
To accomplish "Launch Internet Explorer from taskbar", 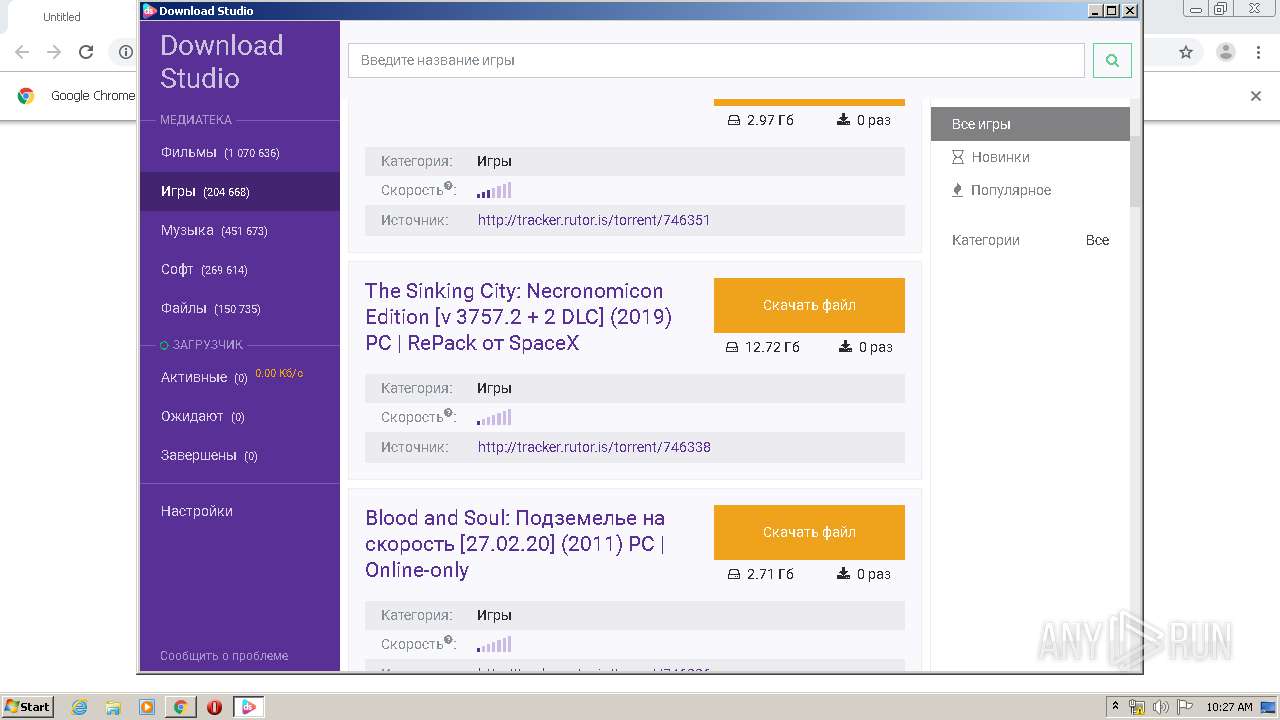I will (x=80, y=707).
